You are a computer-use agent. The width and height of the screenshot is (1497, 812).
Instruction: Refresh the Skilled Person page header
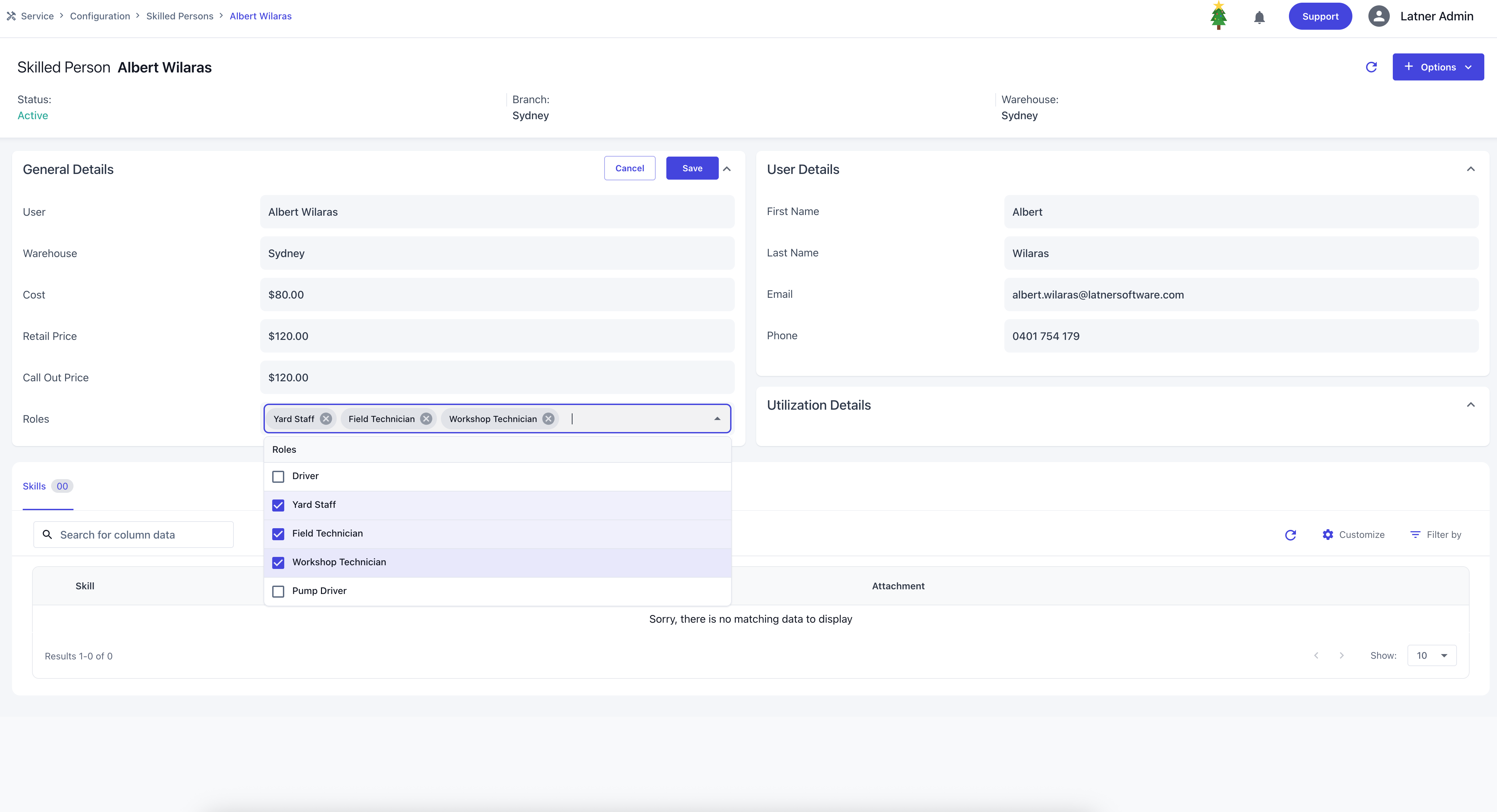coord(1371,67)
